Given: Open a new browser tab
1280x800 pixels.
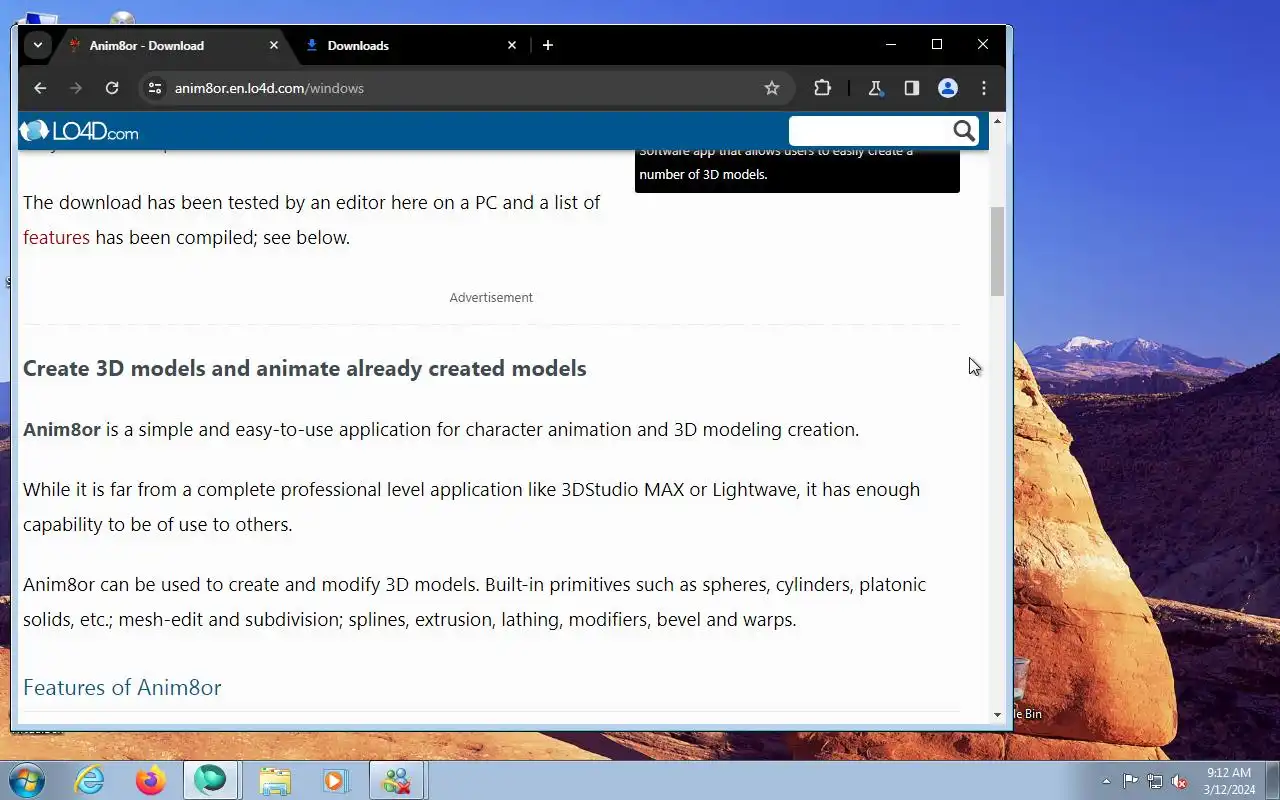Looking at the screenshot, I should [x=547, y=45].
